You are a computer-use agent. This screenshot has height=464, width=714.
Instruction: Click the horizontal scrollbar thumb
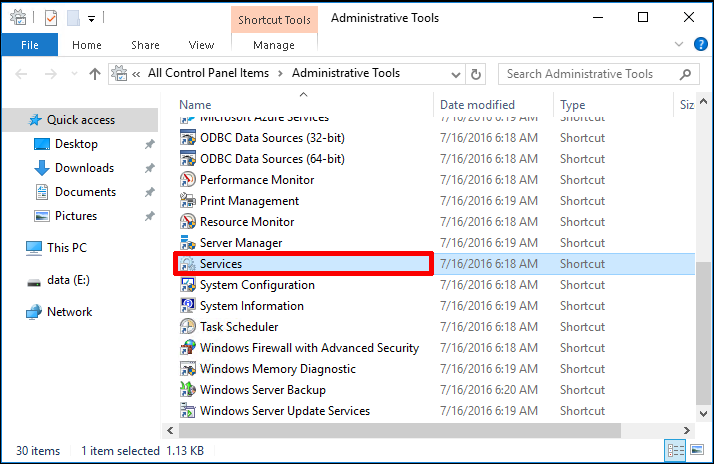coord(400,430)
